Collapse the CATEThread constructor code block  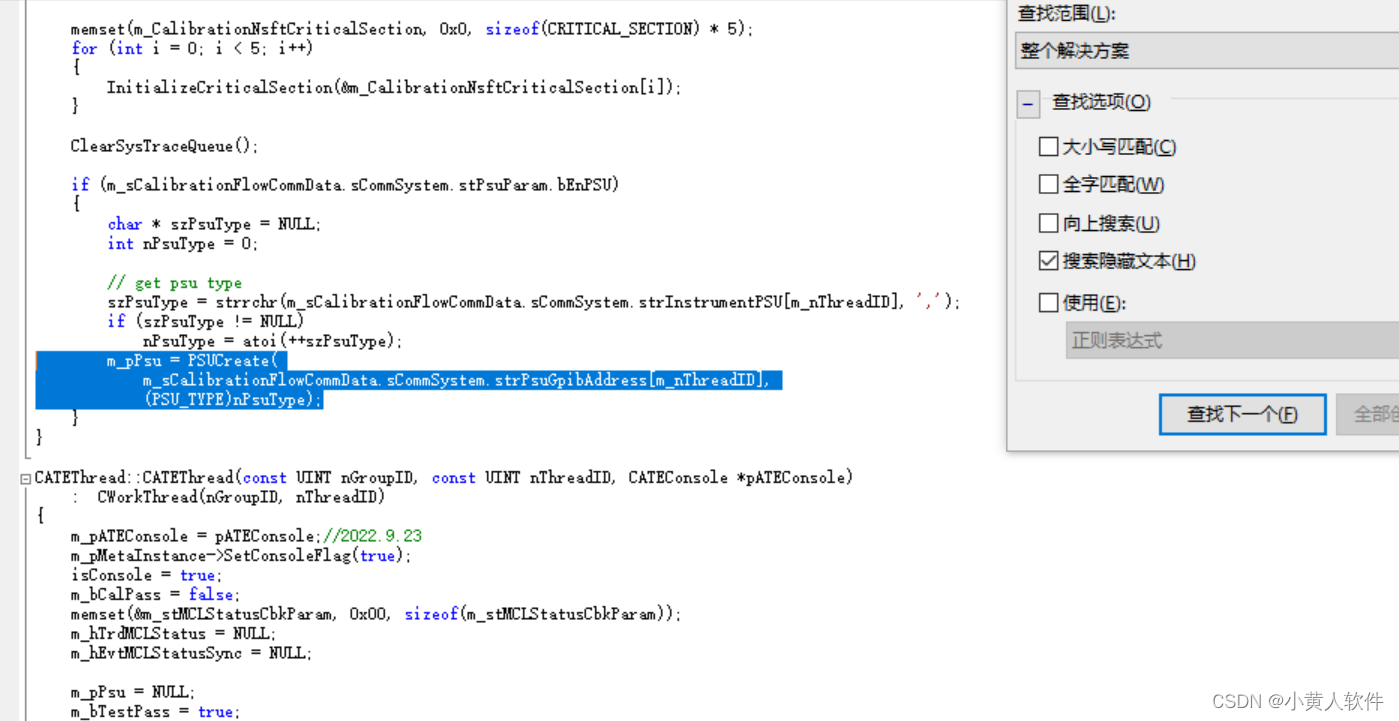(x=25, y=479)
